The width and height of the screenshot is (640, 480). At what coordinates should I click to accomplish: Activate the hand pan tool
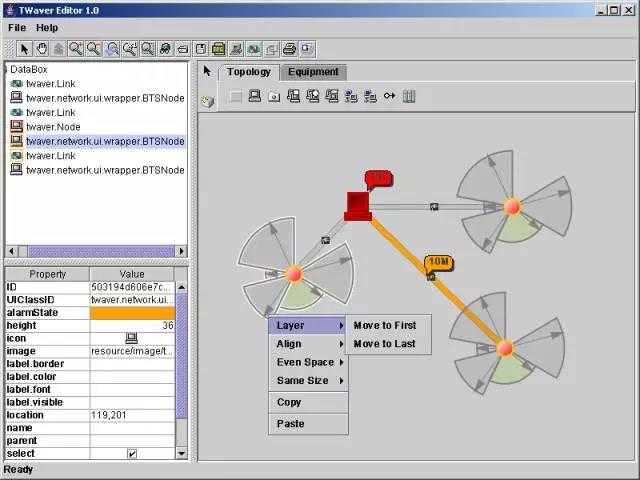click(42, 49)
